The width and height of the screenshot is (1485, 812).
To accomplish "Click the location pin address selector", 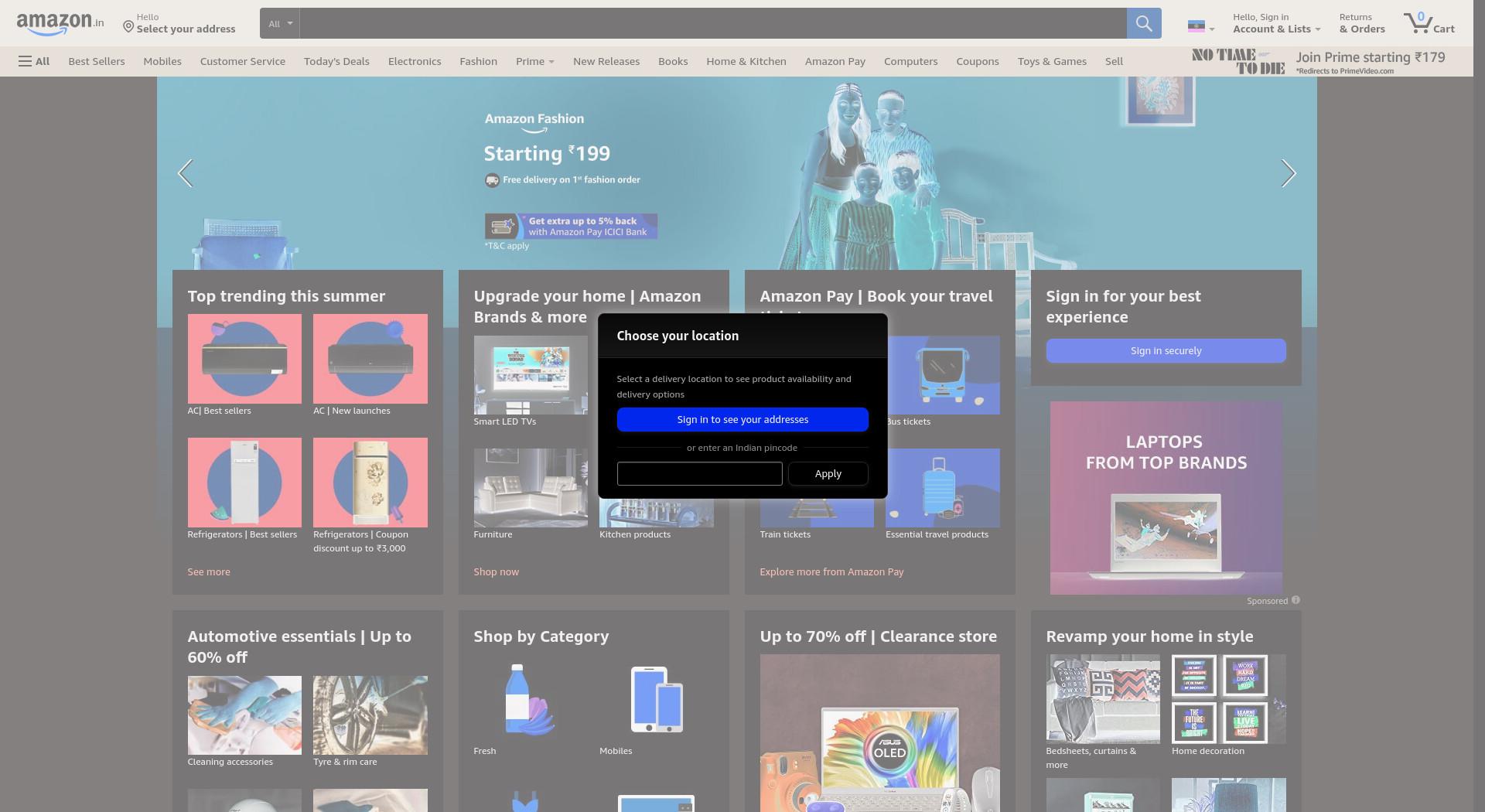I will 179,23.
